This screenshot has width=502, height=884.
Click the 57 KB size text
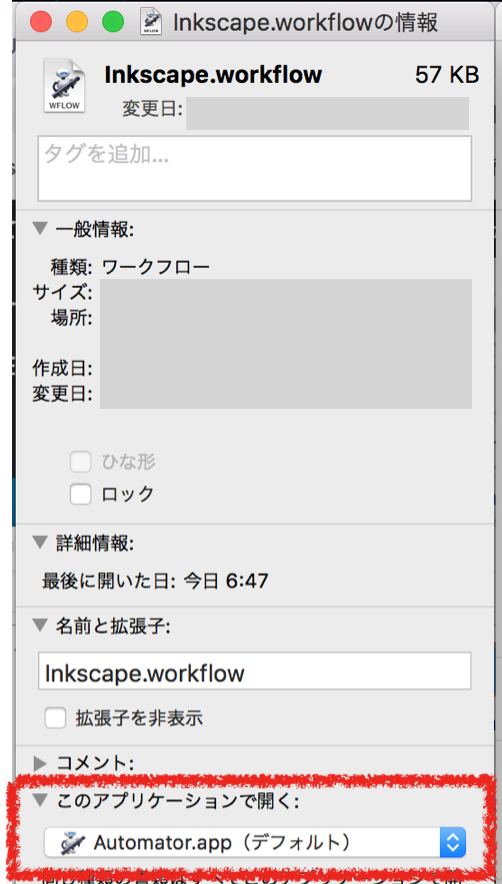[x=447, y=74]
